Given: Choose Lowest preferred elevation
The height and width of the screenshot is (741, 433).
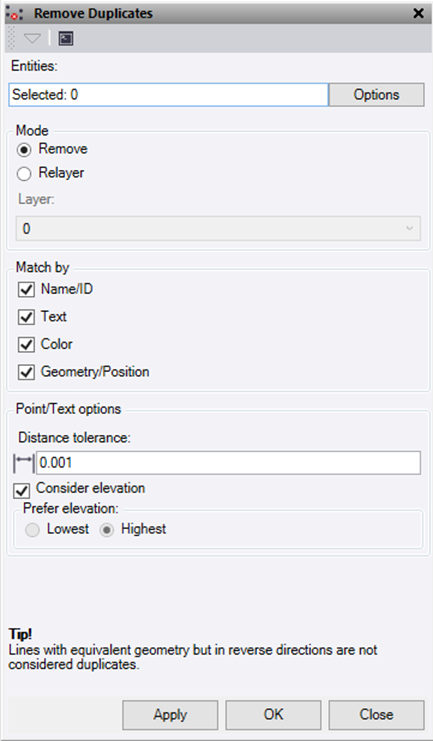Looking at the screenshot, I should pos(32,530).
